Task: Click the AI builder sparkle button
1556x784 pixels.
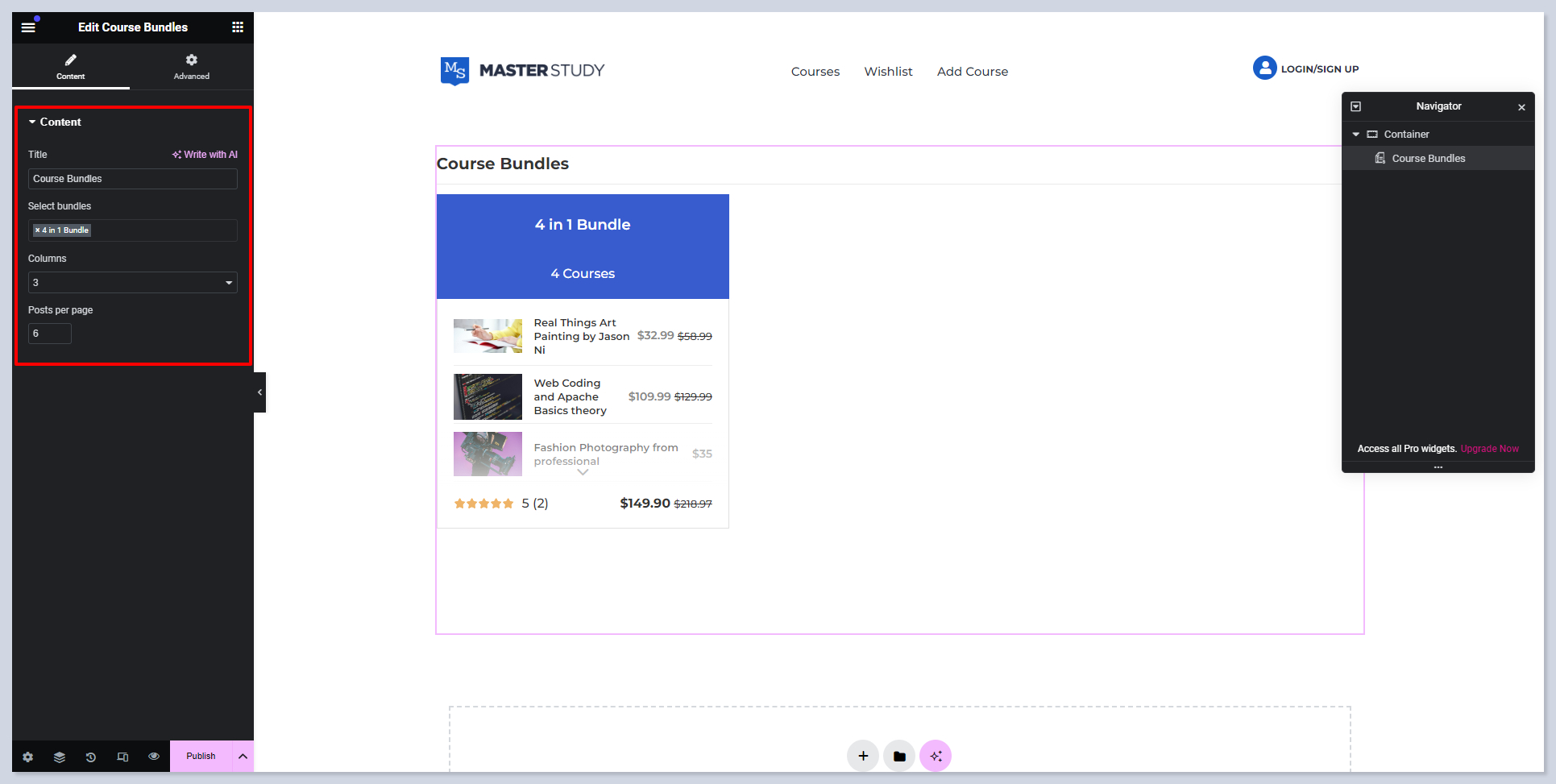Action: tap(936, 756)
